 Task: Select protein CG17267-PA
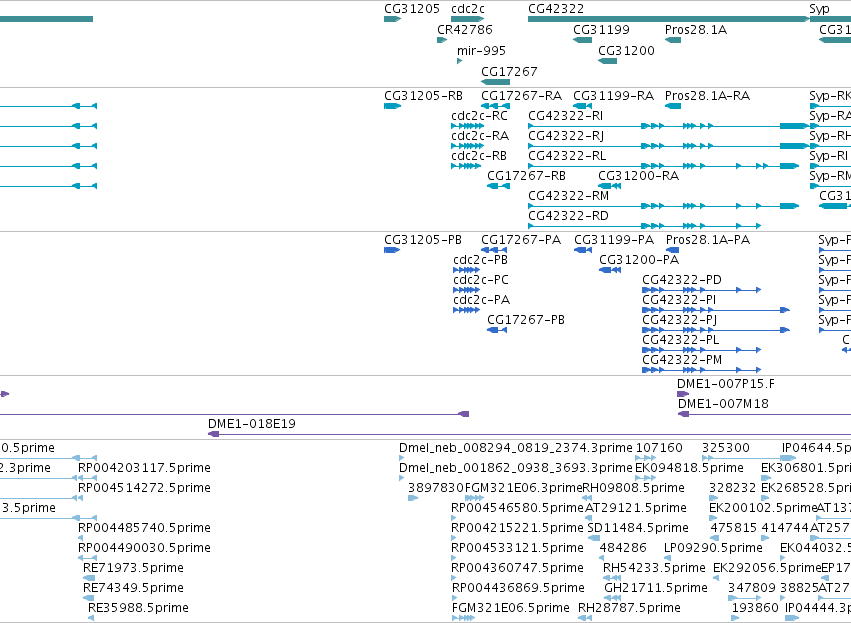click(x=521, y=240)
